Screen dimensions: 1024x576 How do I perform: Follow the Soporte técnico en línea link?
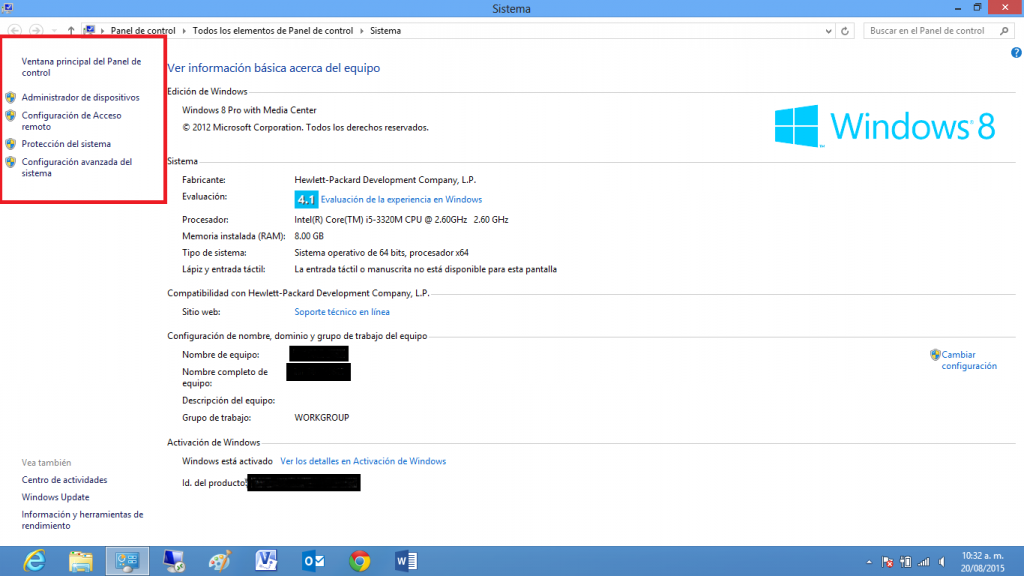pos(342,312)
